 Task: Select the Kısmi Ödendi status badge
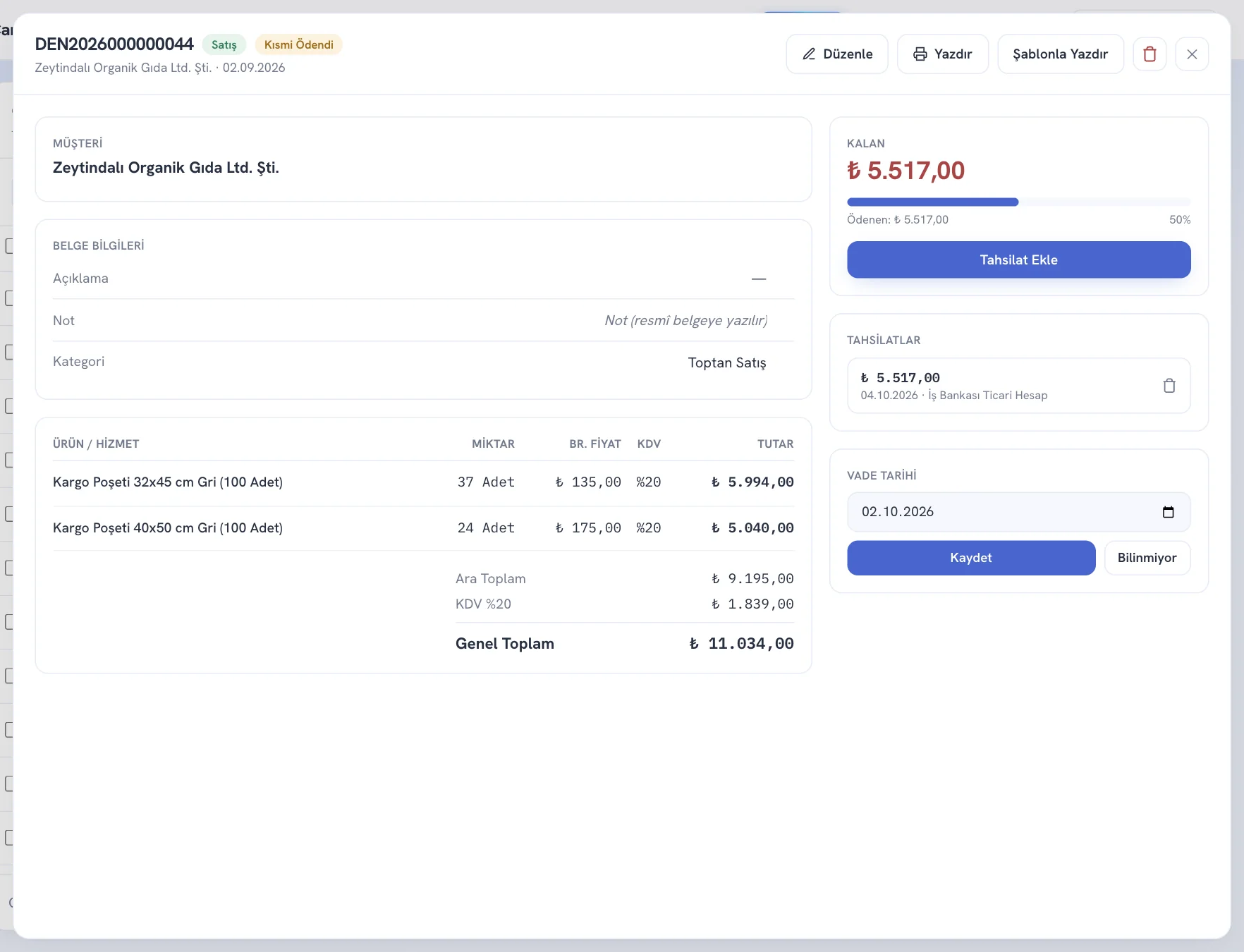click(299, 44)
